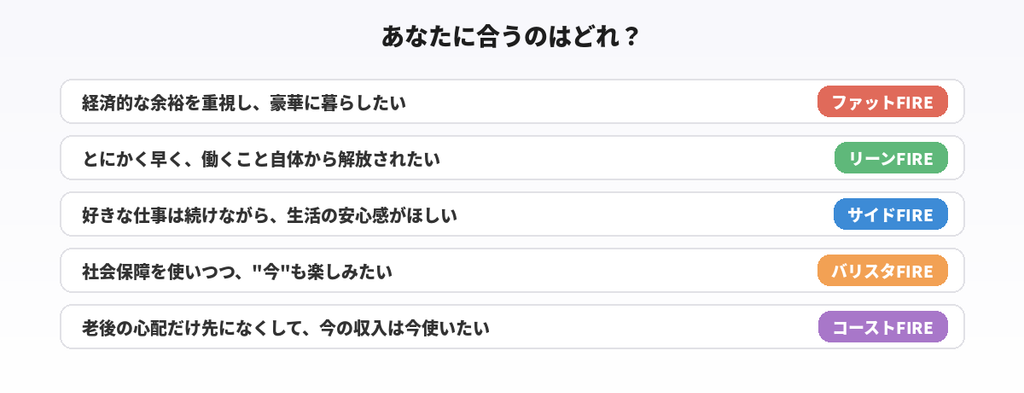
Task: Click the word 豪華 in first row
Action: [287, 102]
